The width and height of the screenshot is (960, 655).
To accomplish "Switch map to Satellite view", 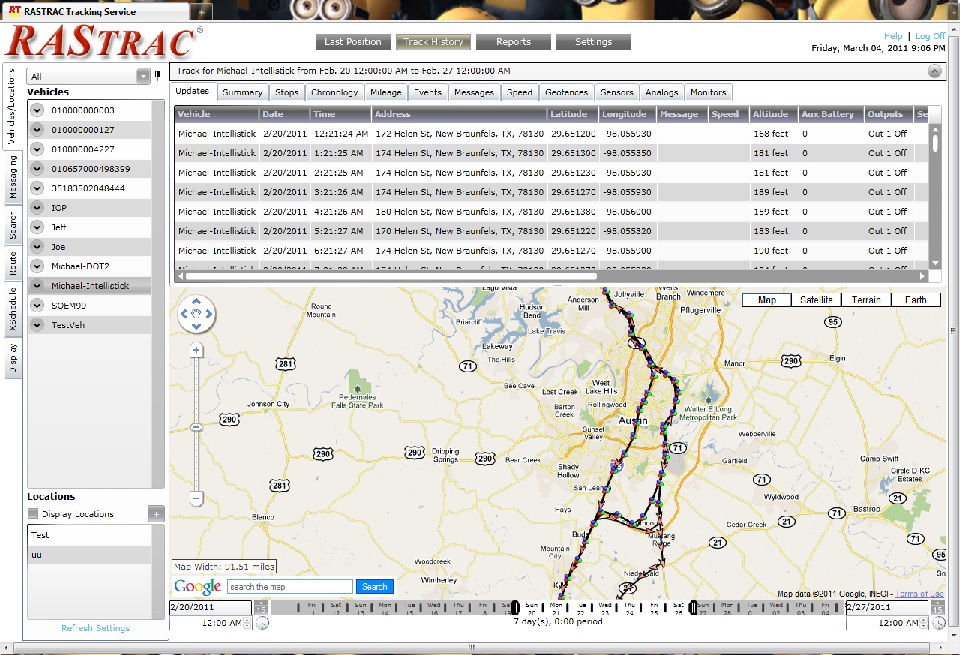I will coord(816,300).
